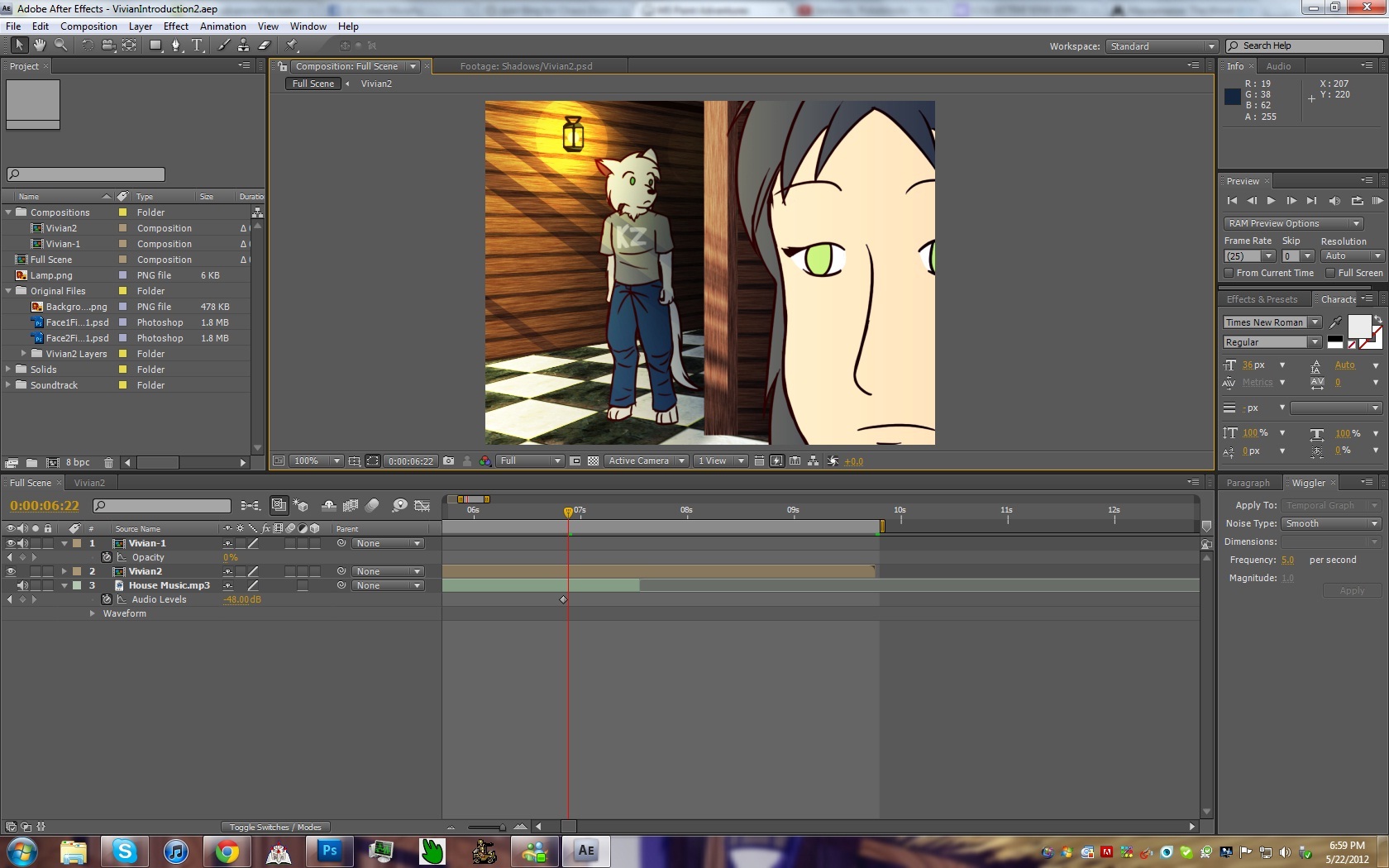Select the Rotation tool
This screenshot has width=1389, height=868.
coord(88,45)
